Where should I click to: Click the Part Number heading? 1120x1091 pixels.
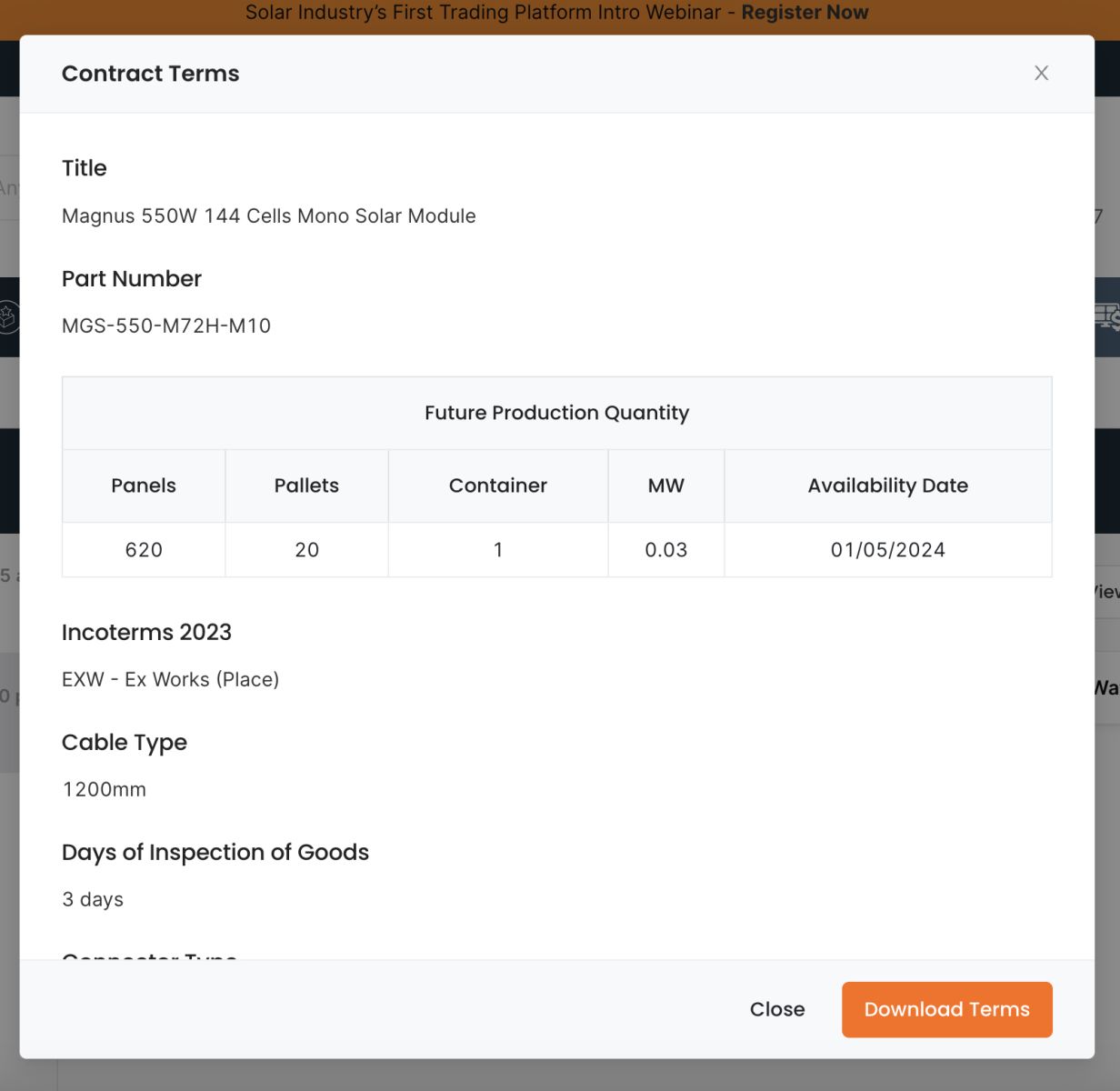tap(132, 279)
